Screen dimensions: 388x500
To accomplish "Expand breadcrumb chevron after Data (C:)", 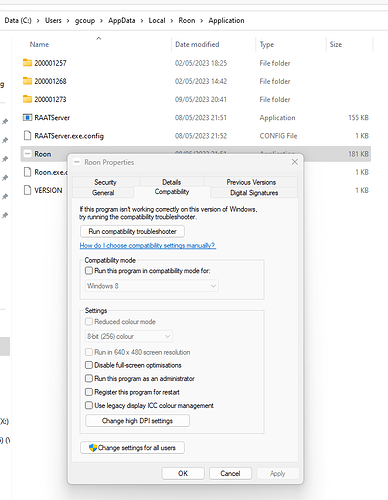I will pyautogui.click(x=38, y=21).
